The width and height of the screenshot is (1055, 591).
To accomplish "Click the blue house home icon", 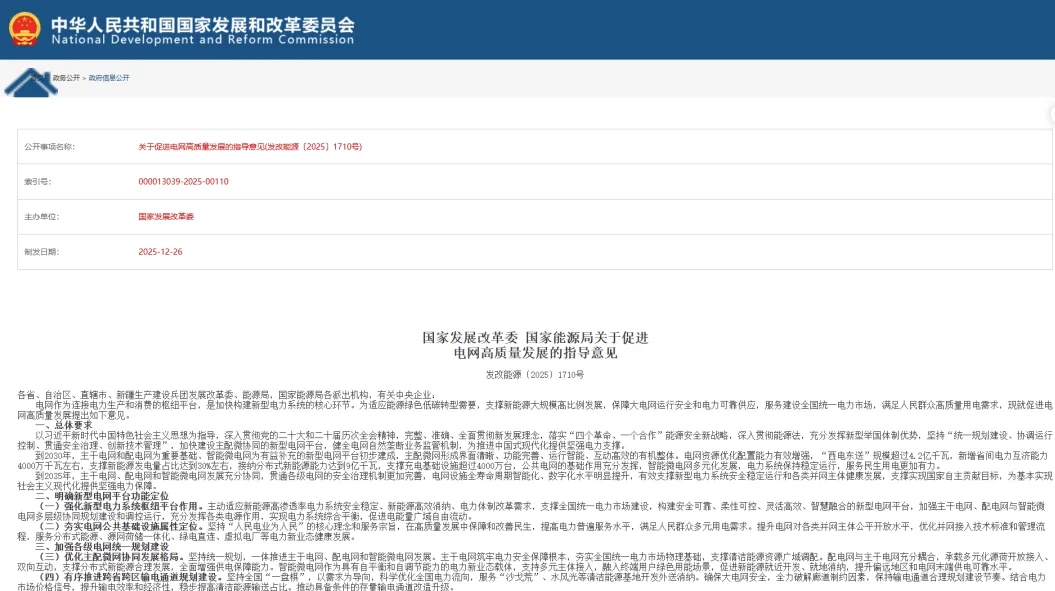I will 31,82.
